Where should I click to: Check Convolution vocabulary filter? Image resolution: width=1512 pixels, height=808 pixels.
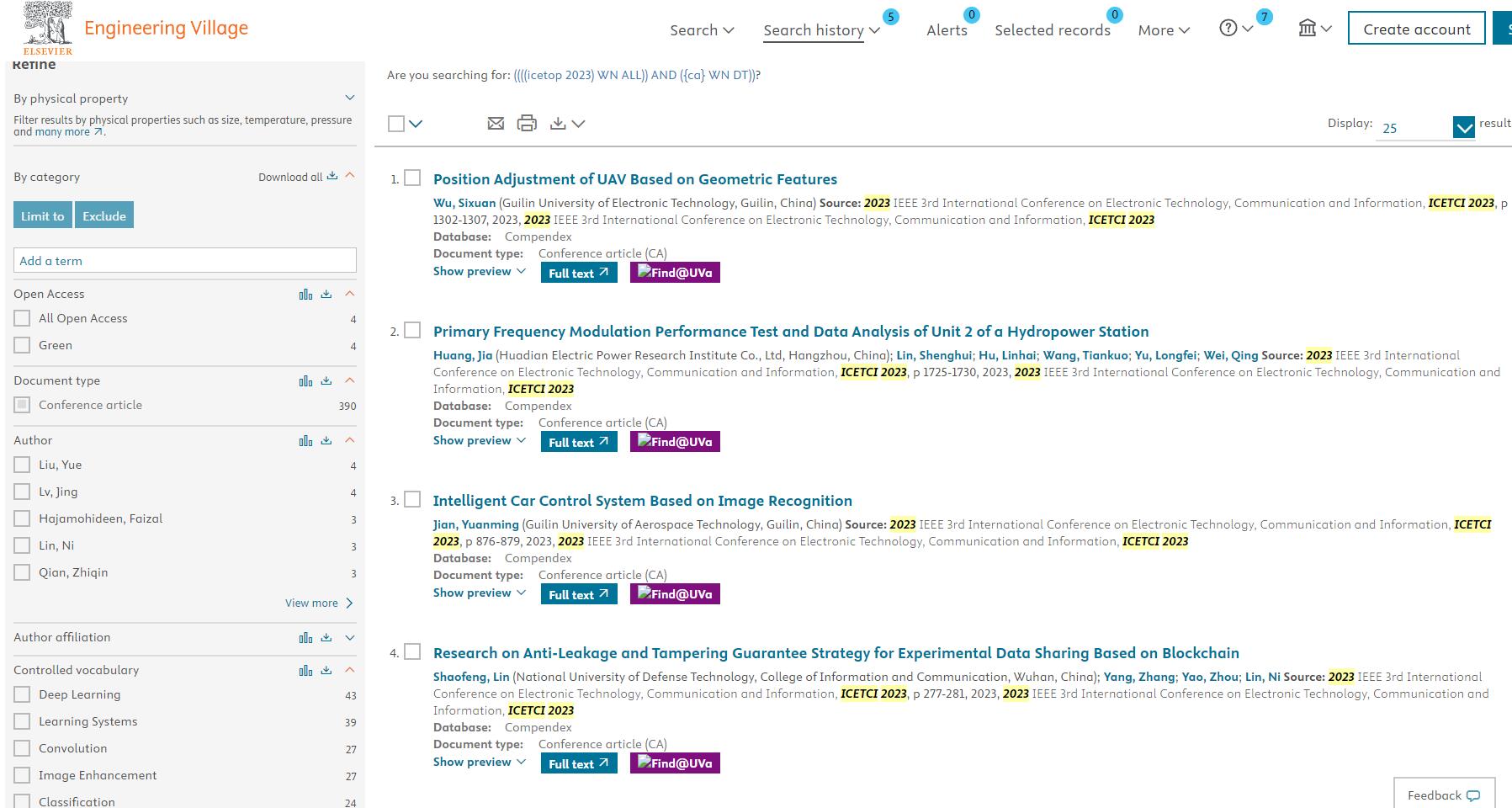(x=22, y=748)
